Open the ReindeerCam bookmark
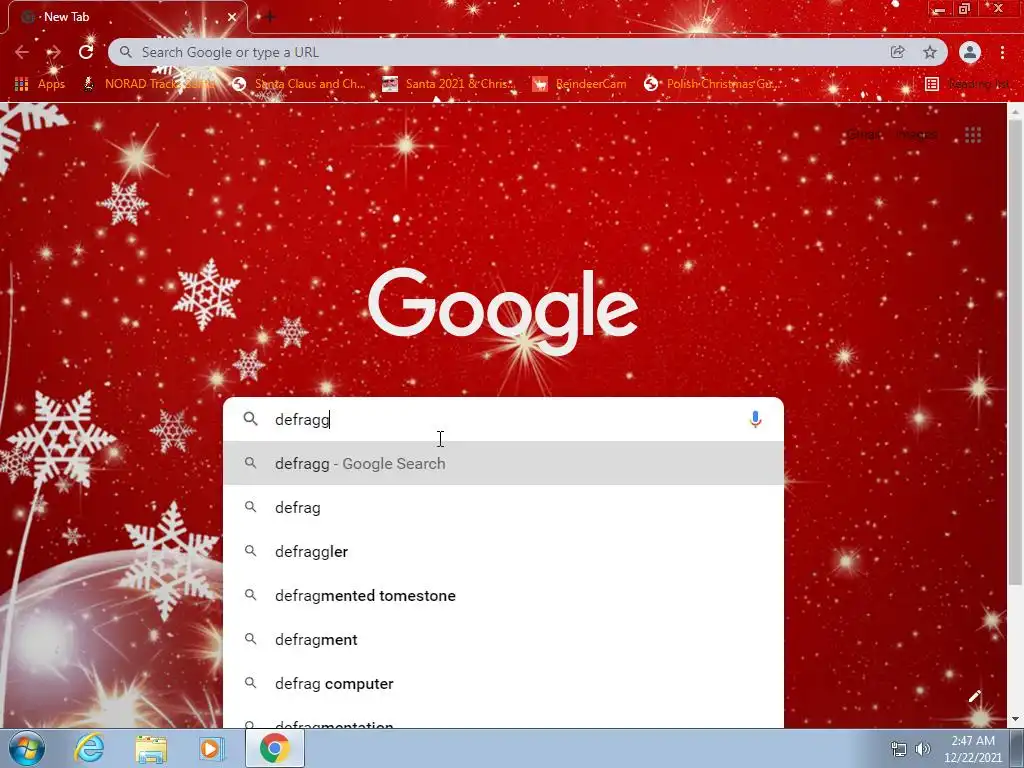Viewport: 1024px width, 768px height. tap(579, 84)
